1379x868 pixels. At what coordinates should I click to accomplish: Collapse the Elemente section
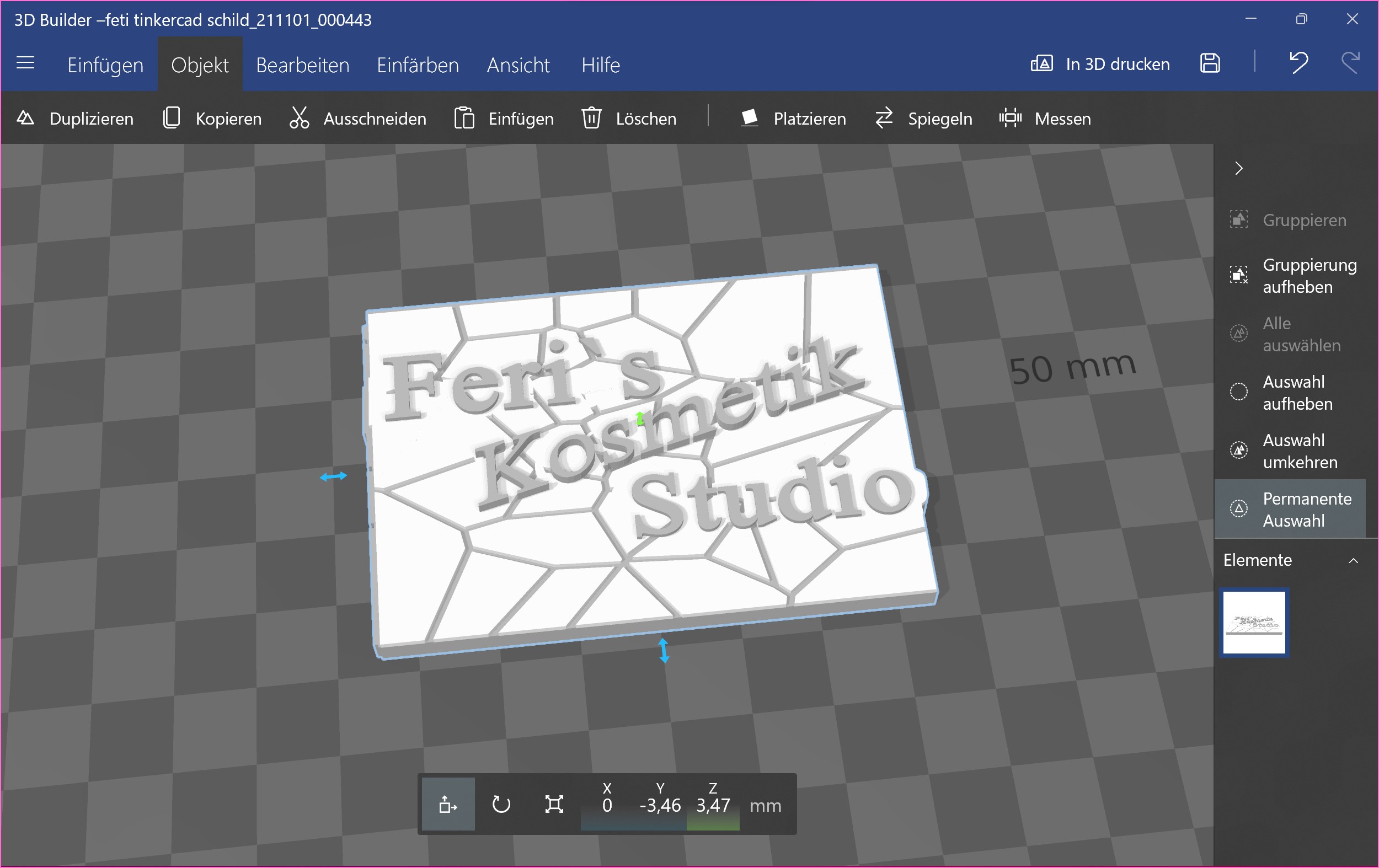tap(1353, 560)
